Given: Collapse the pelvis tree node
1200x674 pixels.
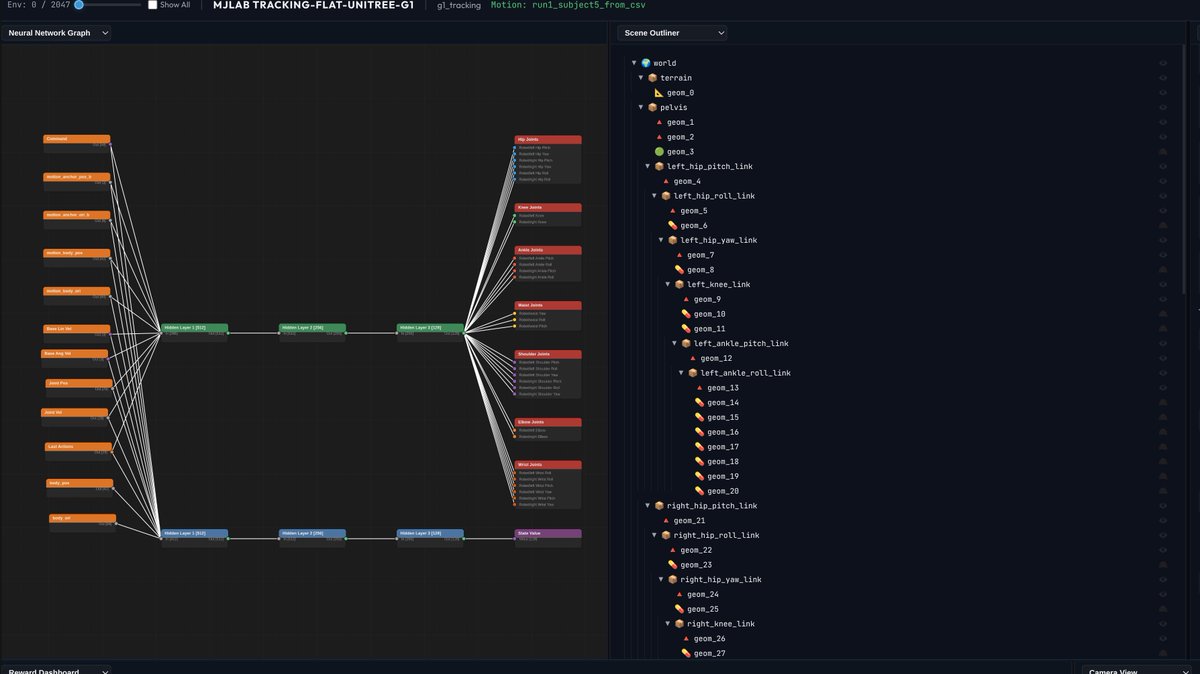Looking at the screenshot, I should [641, 107].
